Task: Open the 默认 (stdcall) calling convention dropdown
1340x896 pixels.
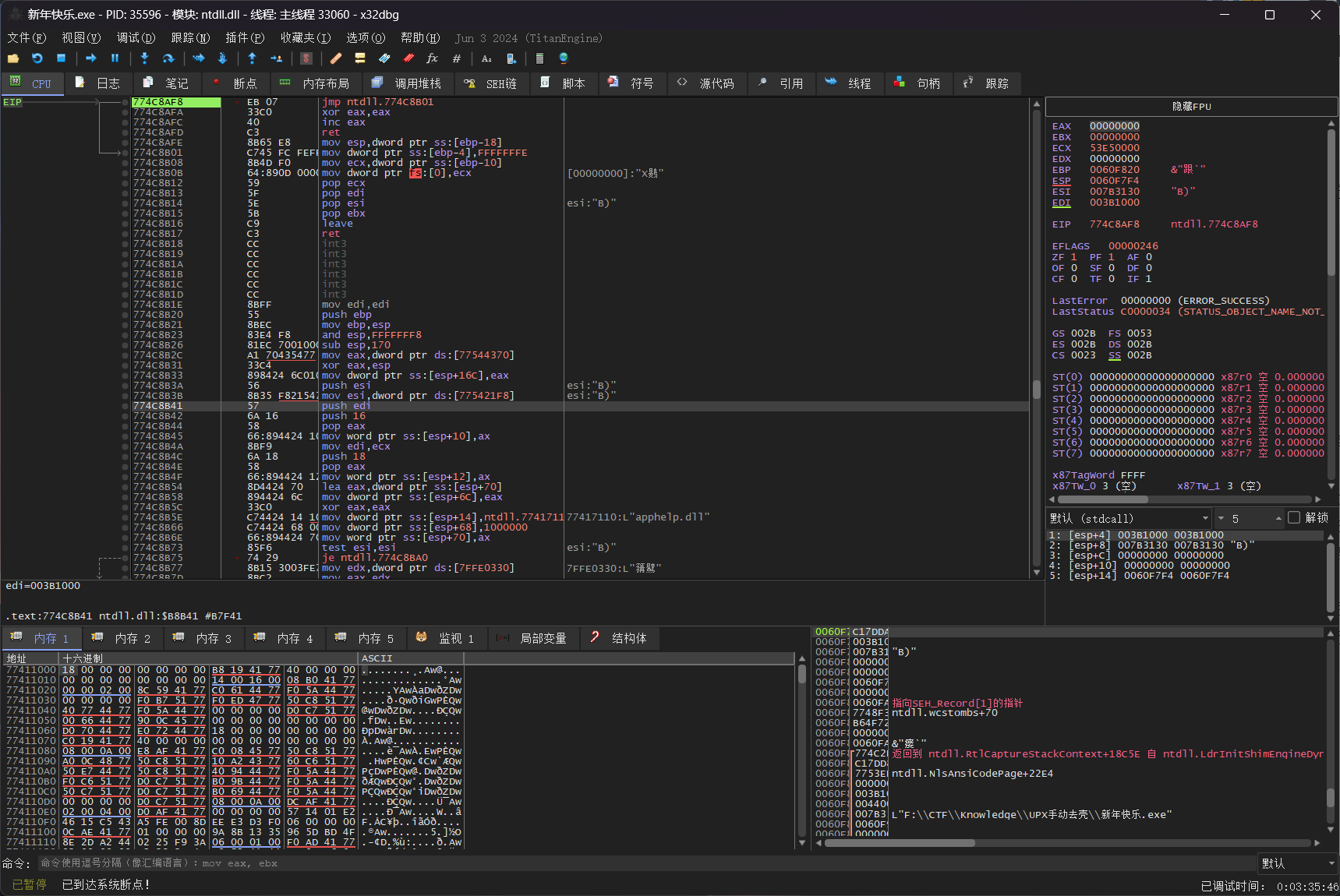Action: 1129,518
